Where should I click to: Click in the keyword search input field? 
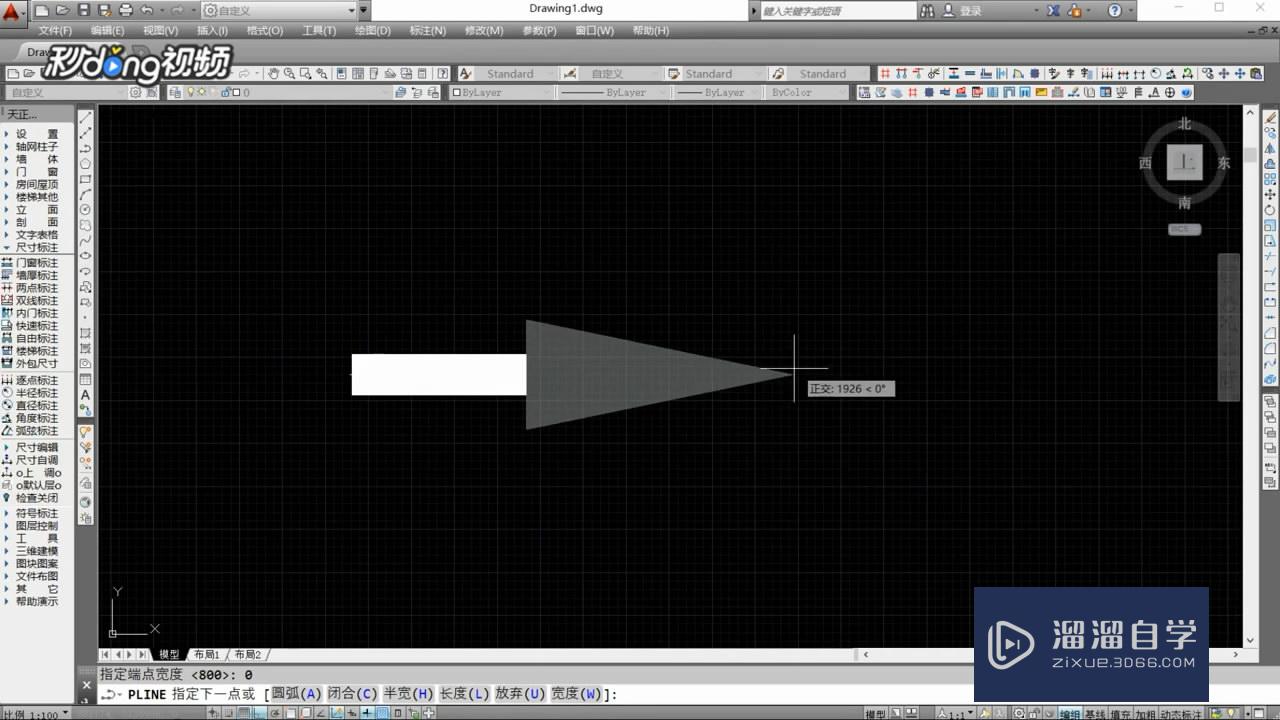pyautogui.click(x=838, y=10)
